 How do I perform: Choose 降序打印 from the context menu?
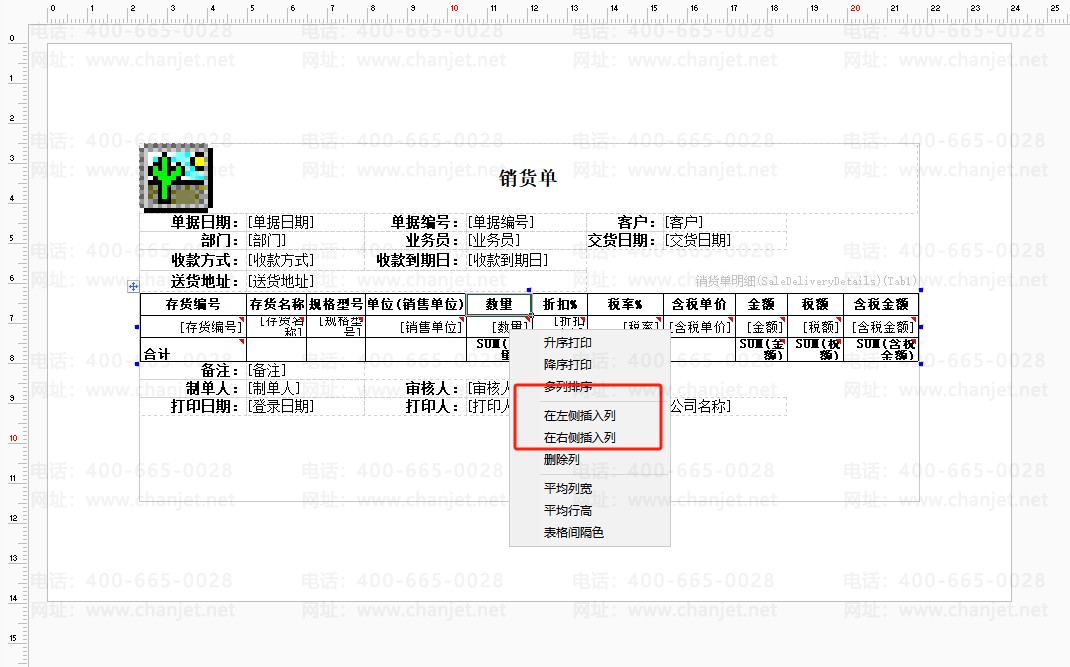tap(567, 365)
